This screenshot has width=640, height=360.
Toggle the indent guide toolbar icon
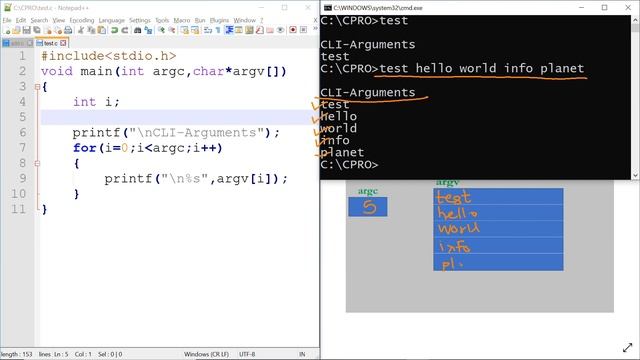pos(229,30)
